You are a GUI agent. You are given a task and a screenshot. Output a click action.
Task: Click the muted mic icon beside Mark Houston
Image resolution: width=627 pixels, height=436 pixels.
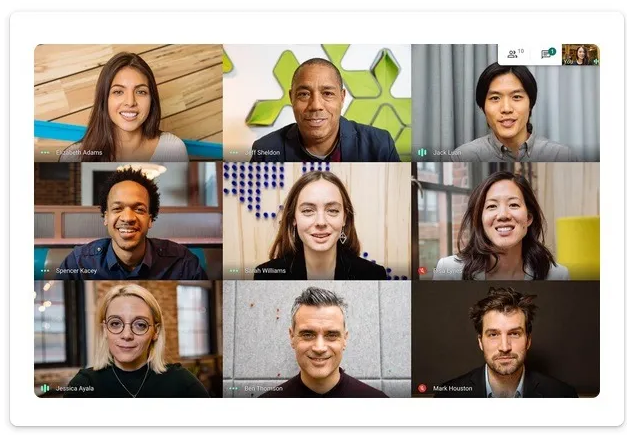(x=422, y=388)
